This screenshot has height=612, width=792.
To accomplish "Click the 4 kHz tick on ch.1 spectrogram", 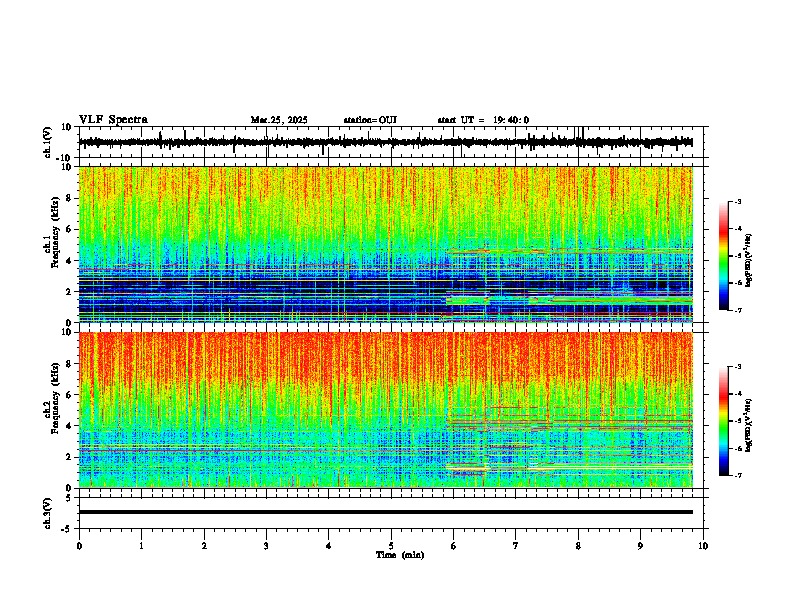I will [x=70, y=261].
